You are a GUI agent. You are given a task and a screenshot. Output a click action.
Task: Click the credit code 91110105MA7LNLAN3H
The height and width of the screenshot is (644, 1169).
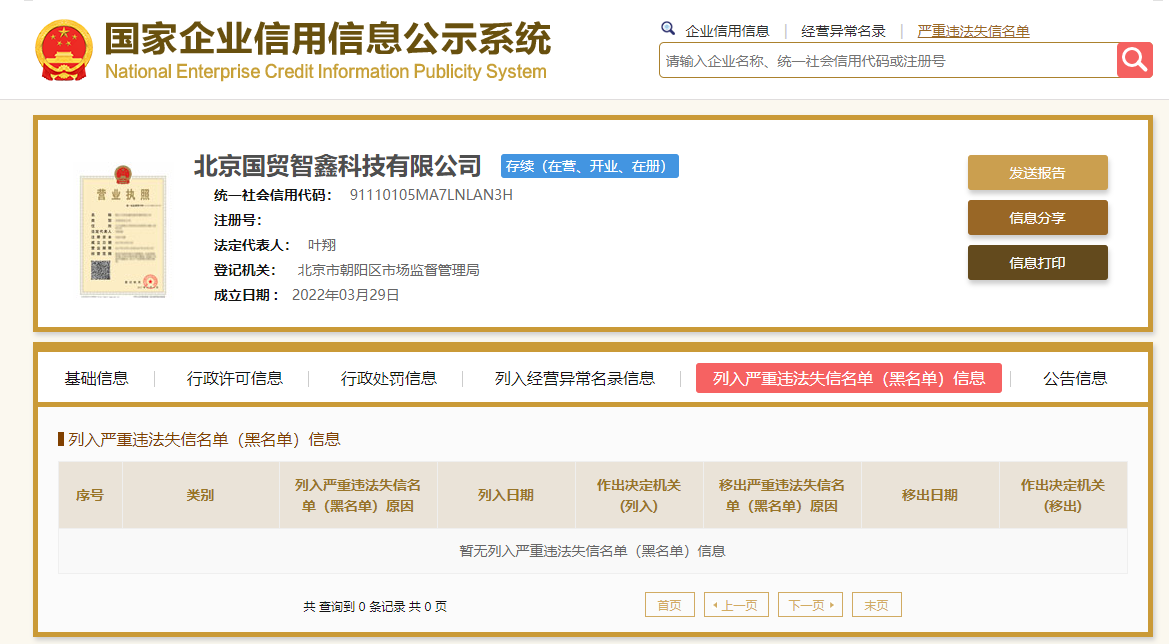coord(431,195)
